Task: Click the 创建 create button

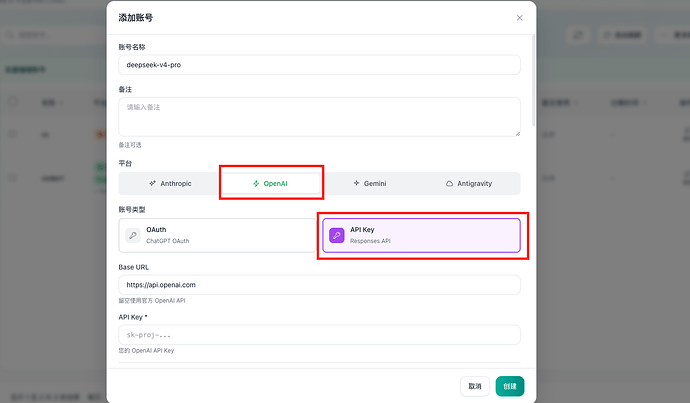Action: coord(510,386)
